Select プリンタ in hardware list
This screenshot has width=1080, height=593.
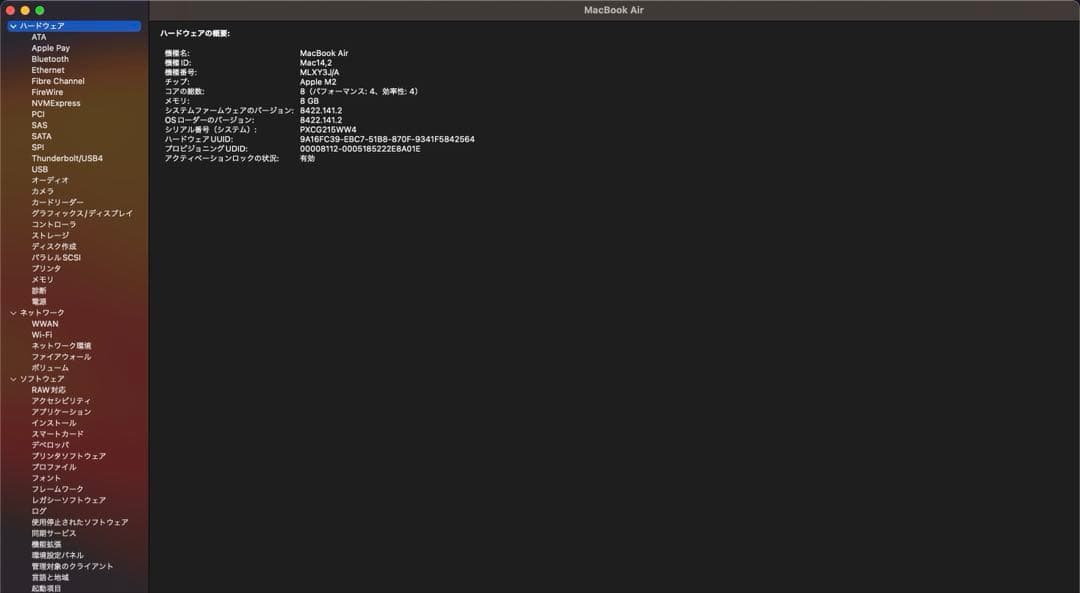click(46, 269)
